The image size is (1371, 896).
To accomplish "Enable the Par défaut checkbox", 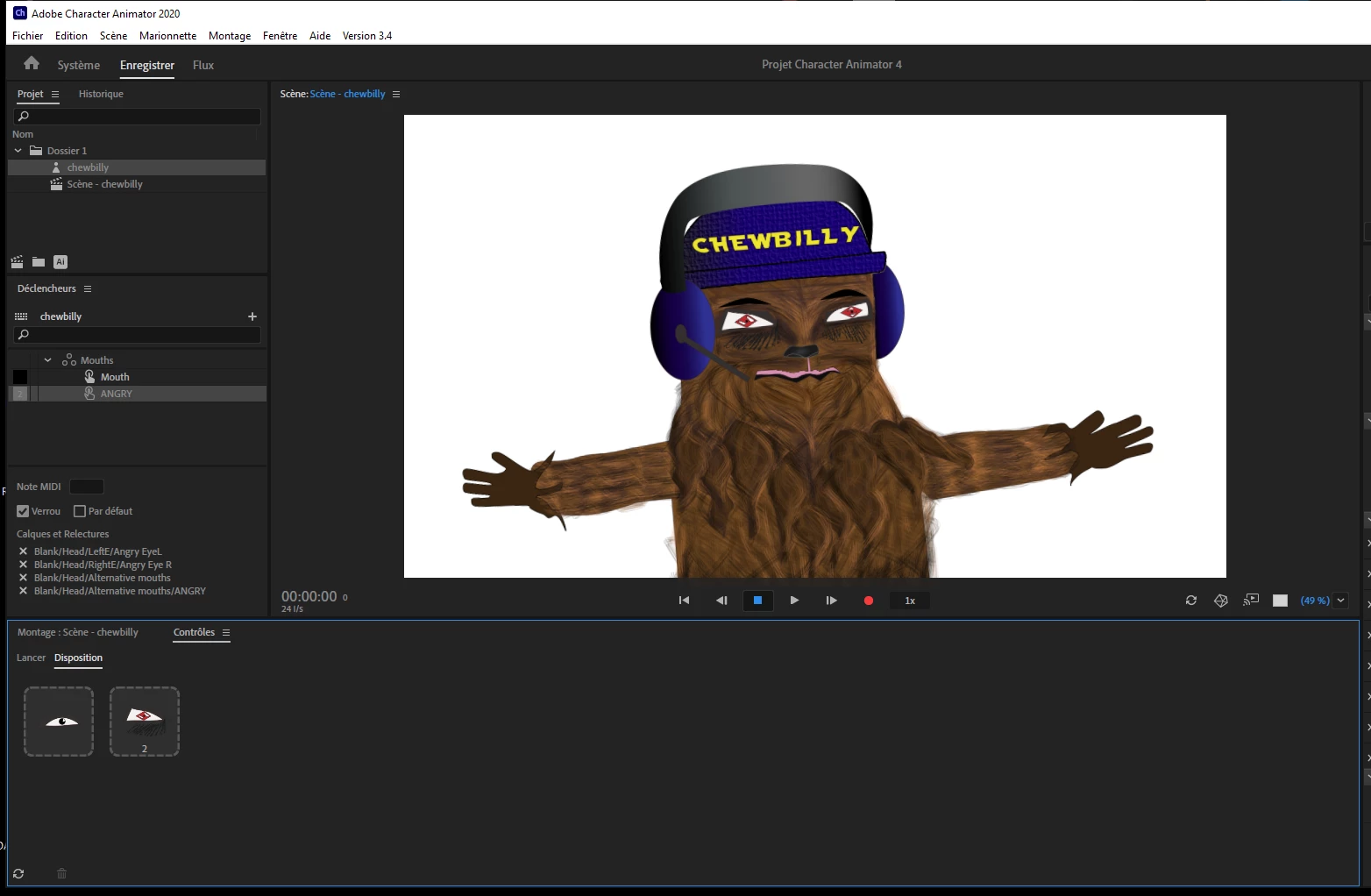I will (80, 511).
